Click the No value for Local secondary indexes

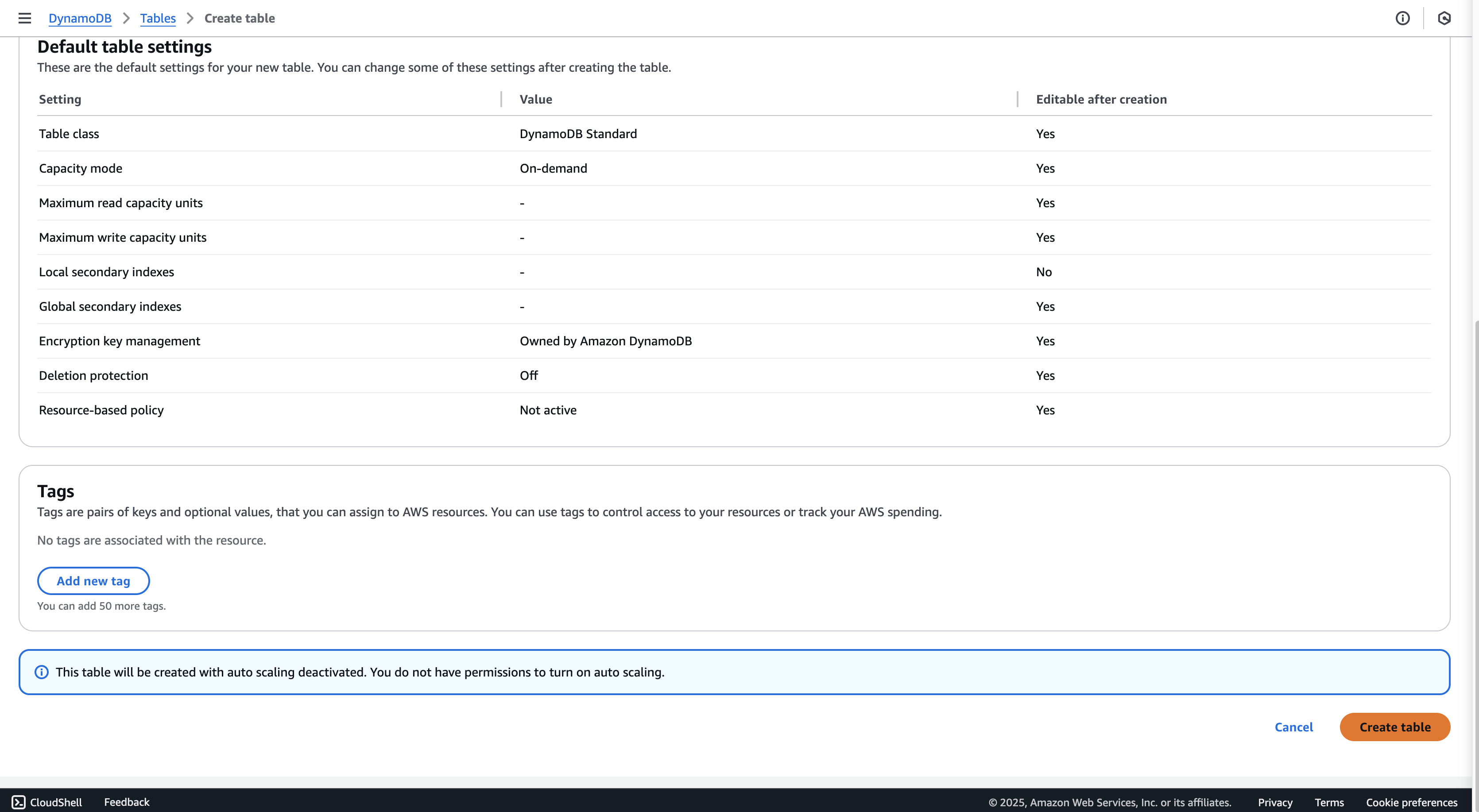[x=1044, y=271]
